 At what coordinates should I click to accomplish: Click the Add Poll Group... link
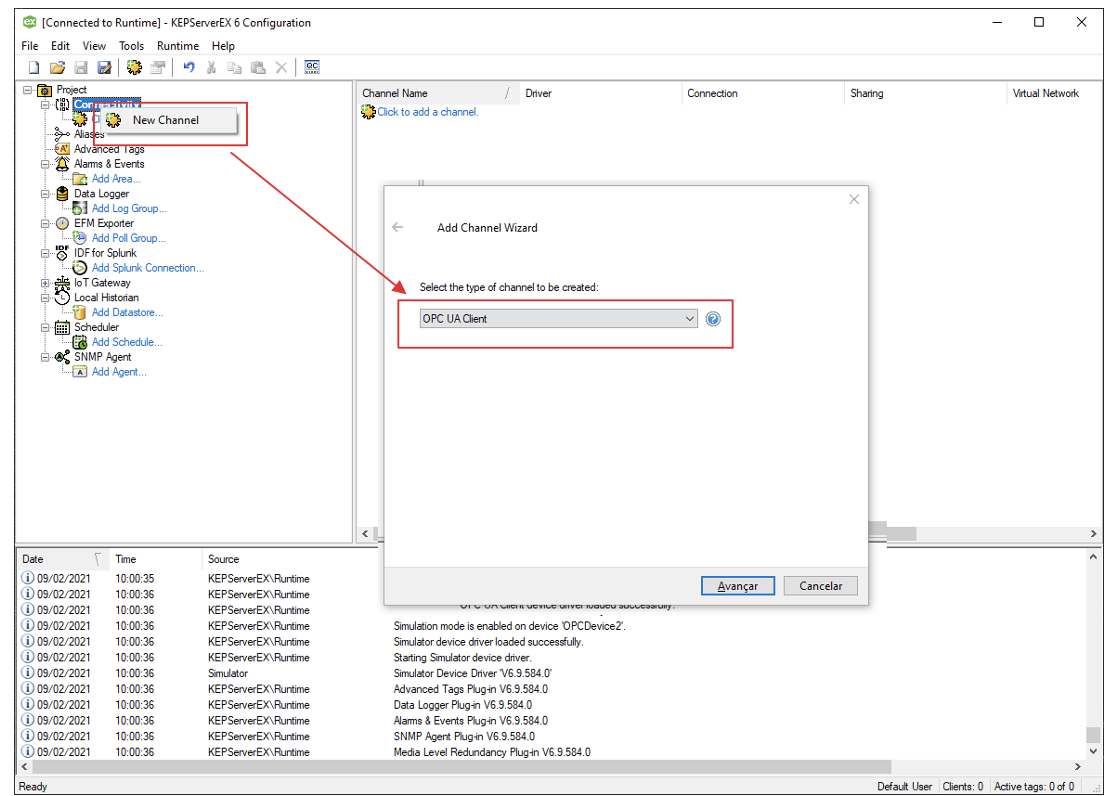point(129,238)
